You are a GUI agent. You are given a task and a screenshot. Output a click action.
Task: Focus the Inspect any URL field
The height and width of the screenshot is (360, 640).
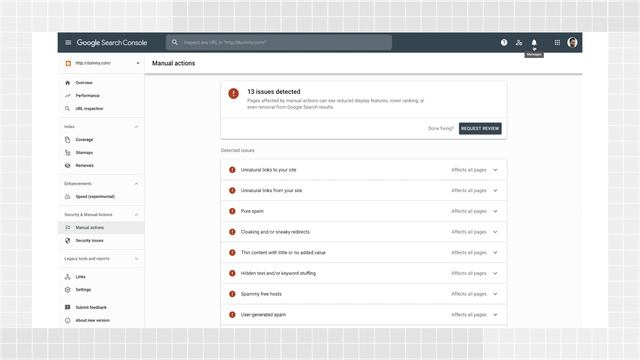(279, 42)
